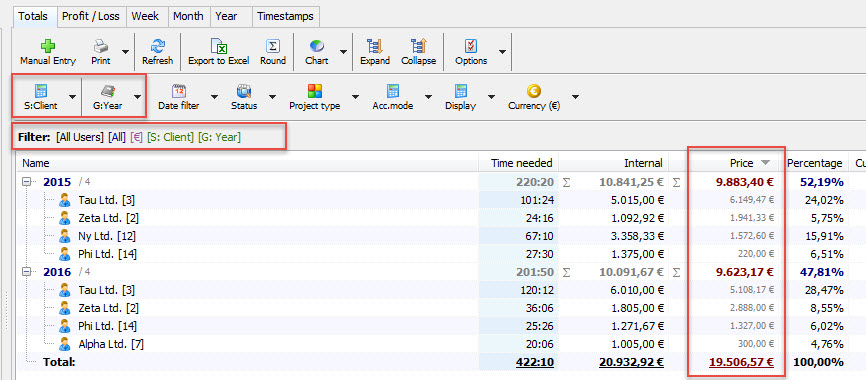Viewport: 866px width, 380px height.
Task: Open the Month tab
Action: click(188, 16)
